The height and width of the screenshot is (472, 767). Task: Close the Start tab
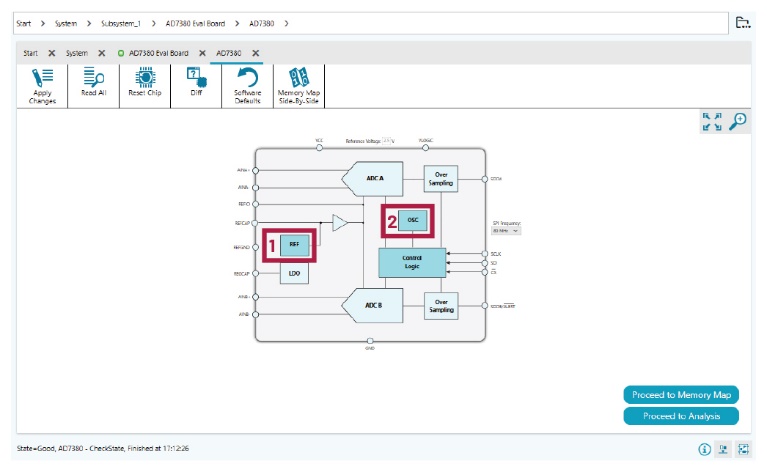51,53
